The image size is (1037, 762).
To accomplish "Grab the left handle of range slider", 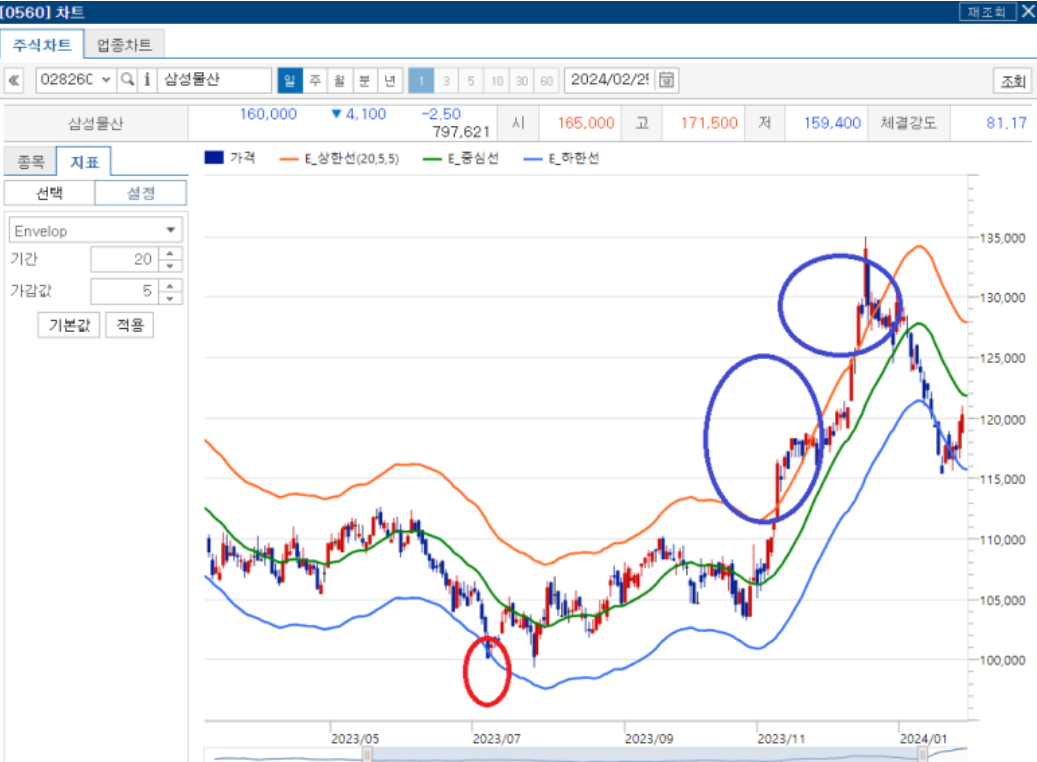I will [x=366, y=753].
